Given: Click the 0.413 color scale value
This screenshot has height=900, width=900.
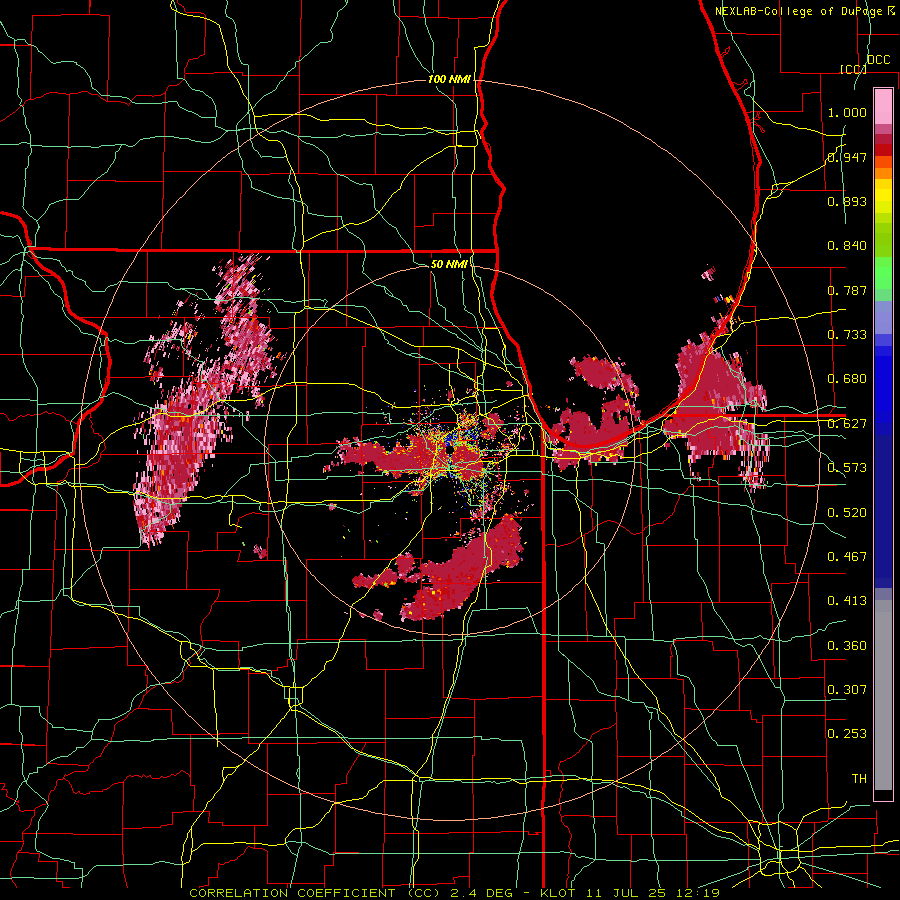Looking at the screenshot, I should click(847, 601).
